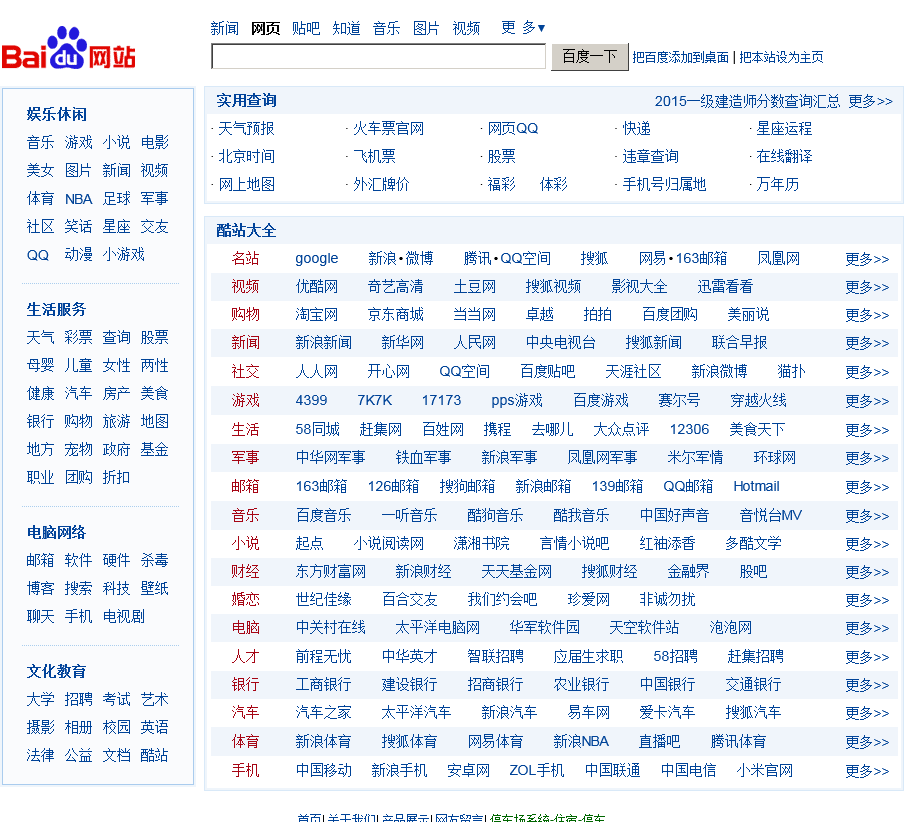Click 优酷网 in the video row
The height and width of the screenshot is (822, 904).
pyautogui.click(x=317, y=286)
